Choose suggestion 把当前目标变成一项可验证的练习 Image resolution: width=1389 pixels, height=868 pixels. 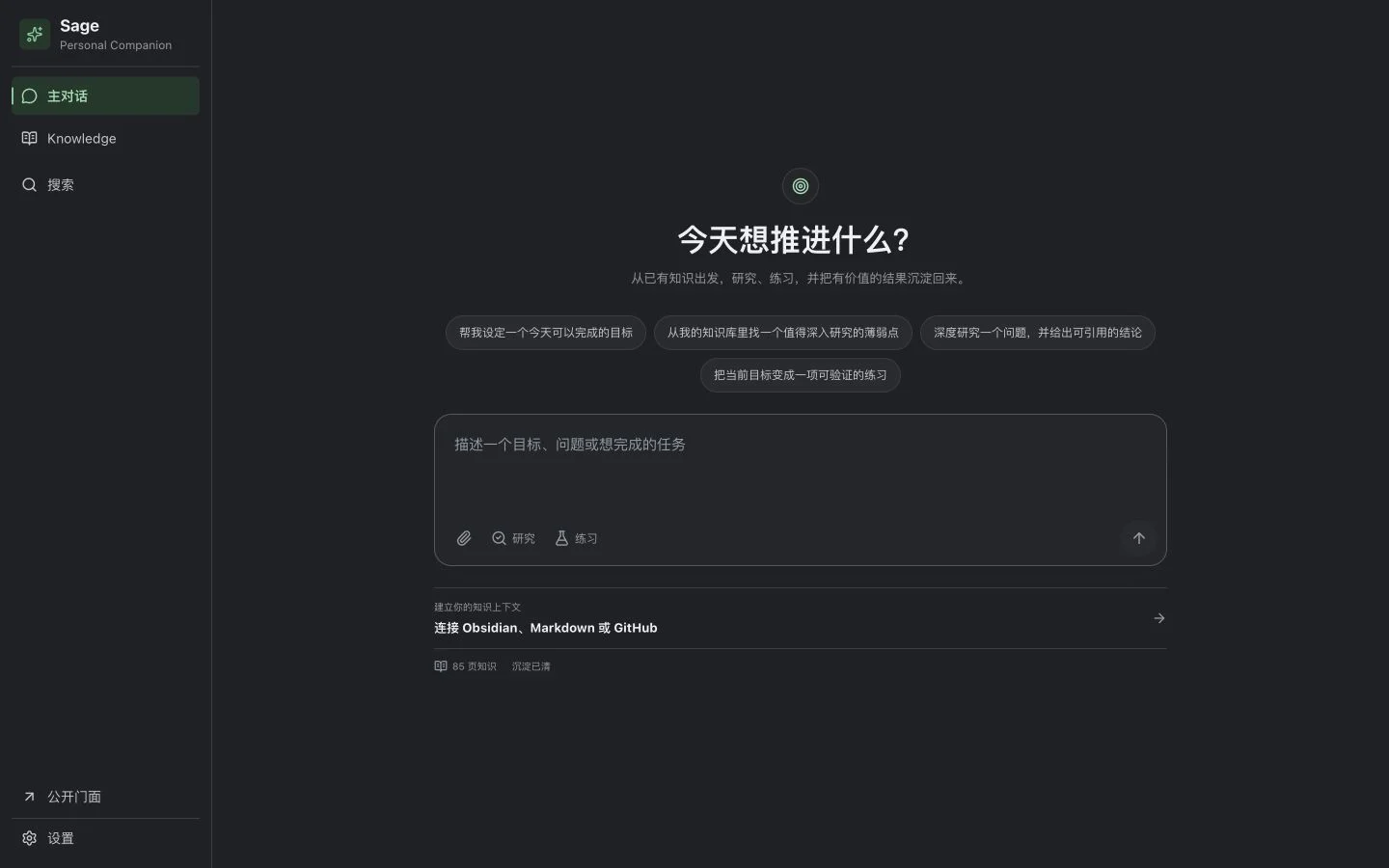pyautogui.click(x=801, y=375)
